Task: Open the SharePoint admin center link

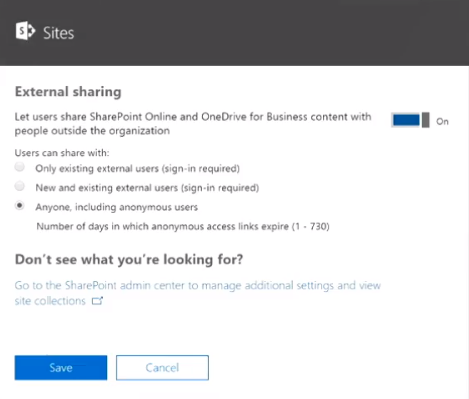Action: click(198, 293)
